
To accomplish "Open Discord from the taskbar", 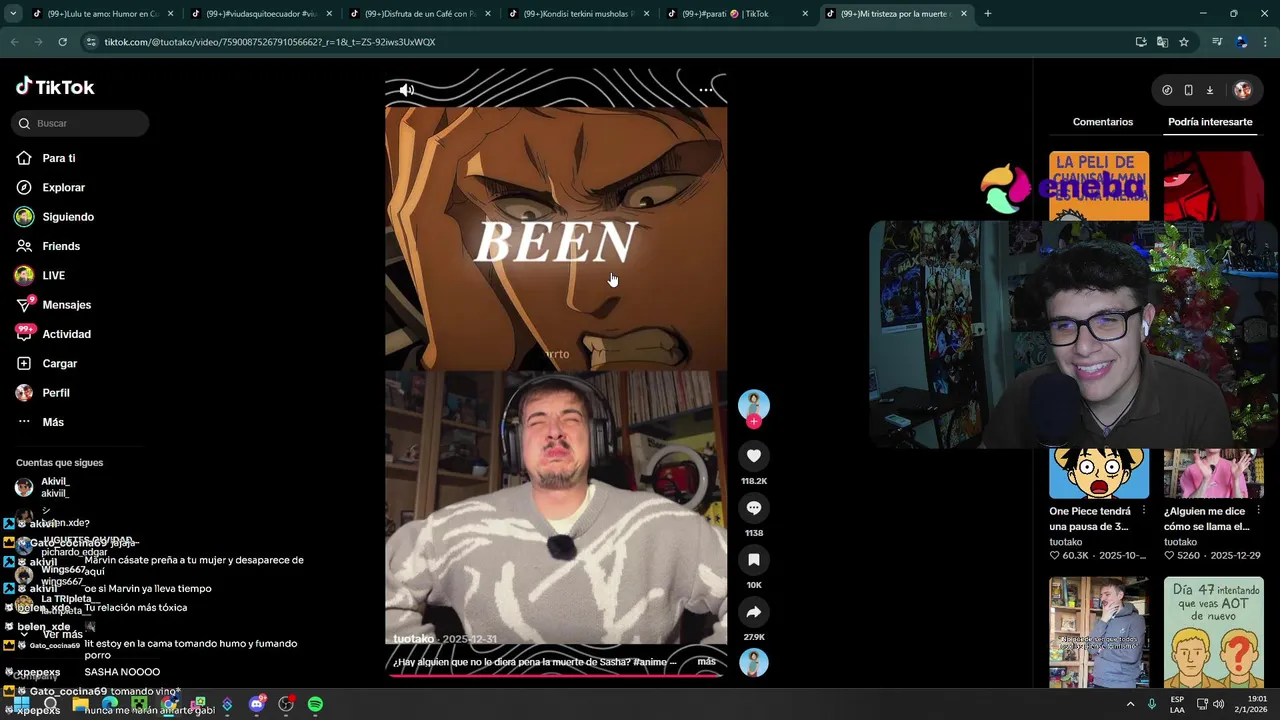I will [257, 704].
